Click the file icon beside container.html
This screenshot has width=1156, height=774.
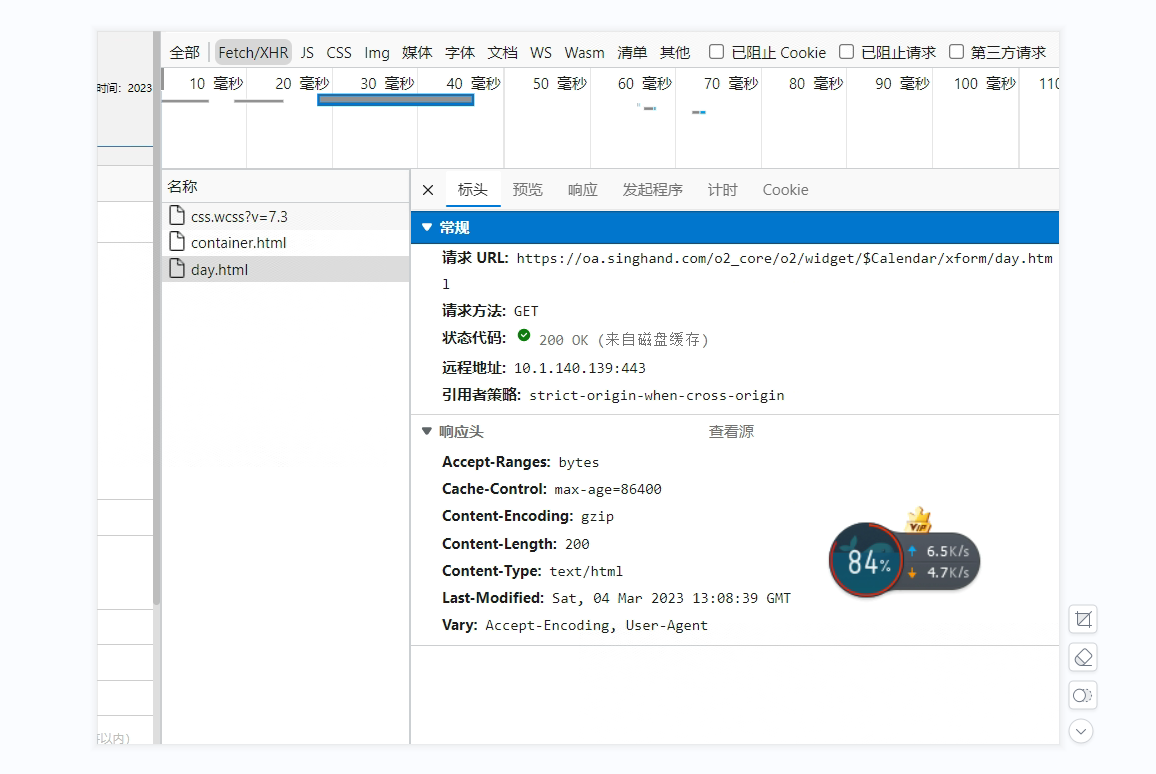pos(176,242)
